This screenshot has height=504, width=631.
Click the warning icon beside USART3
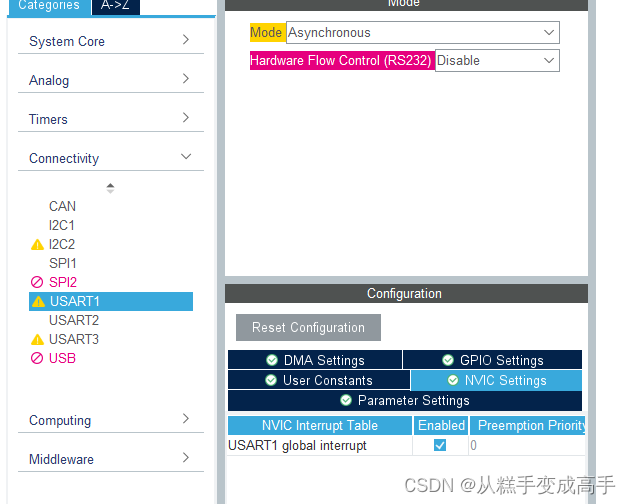click(37, 339)
